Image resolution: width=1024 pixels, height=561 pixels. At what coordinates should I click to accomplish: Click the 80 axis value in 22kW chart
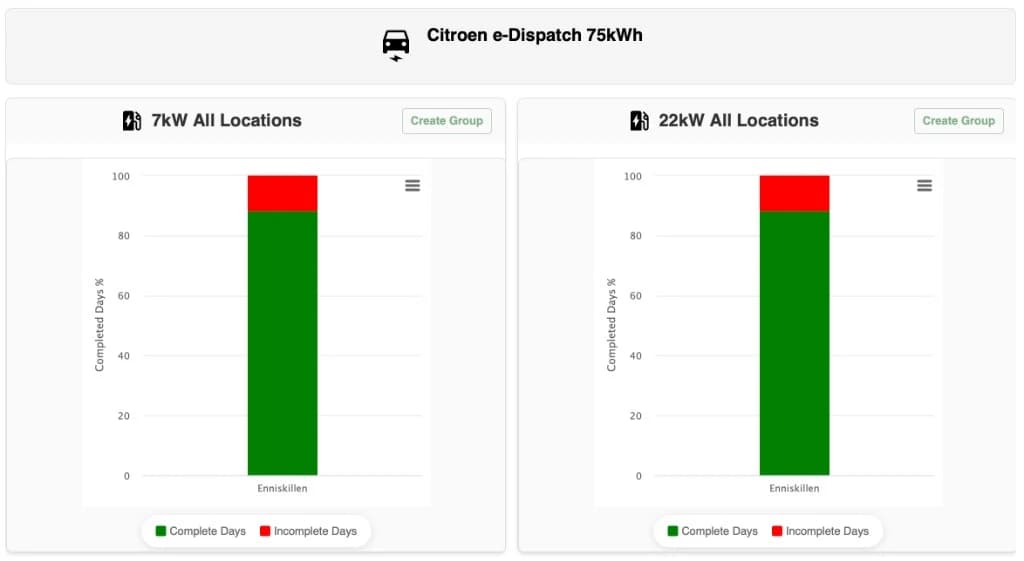point(635,236)
